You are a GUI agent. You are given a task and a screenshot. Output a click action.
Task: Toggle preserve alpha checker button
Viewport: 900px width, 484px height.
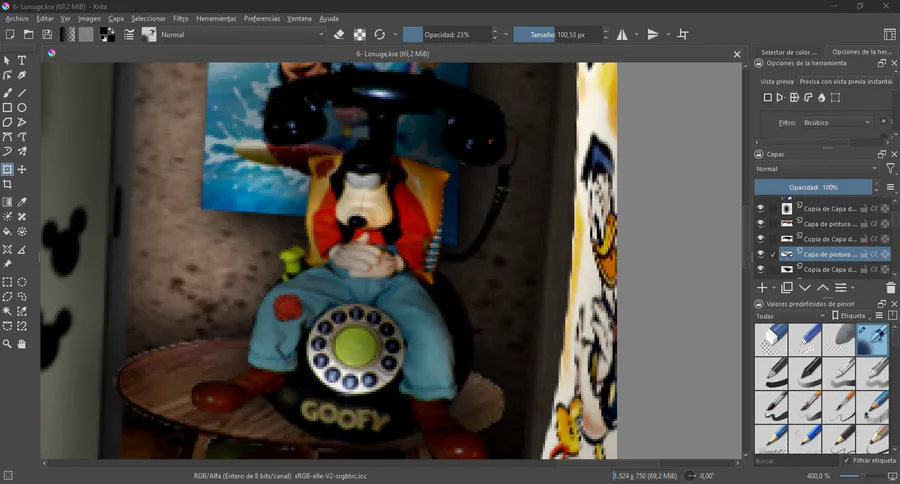point(359,34)
